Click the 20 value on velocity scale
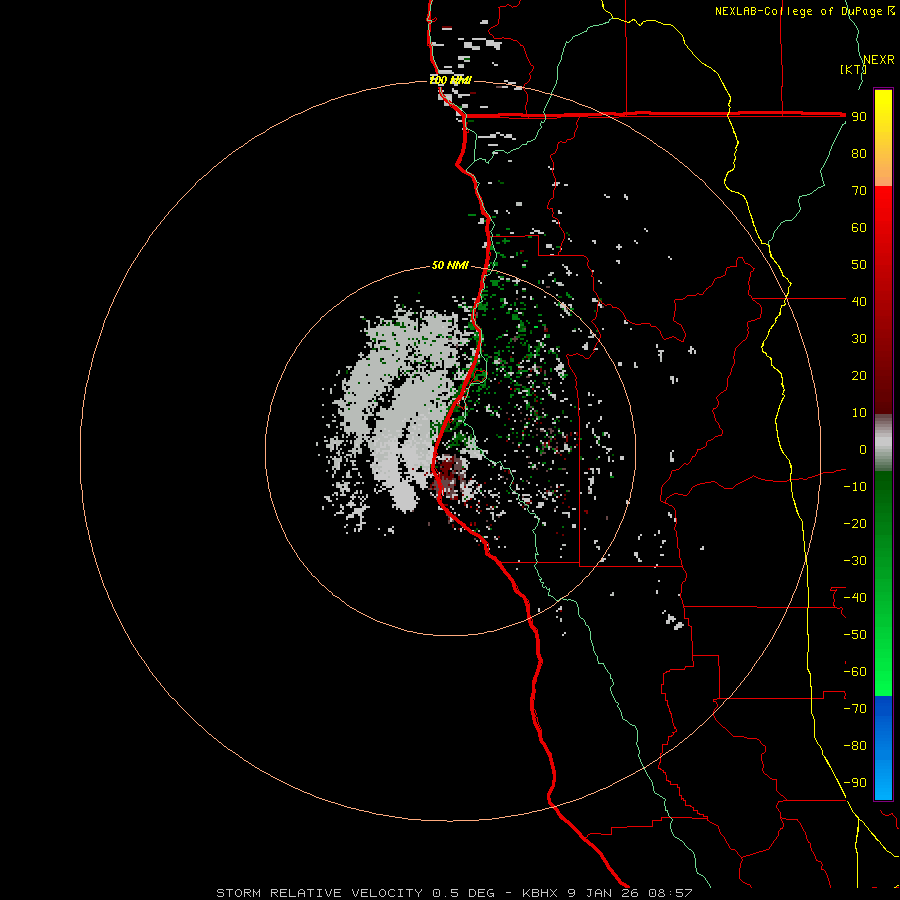This screenshot has width=900, height=900. 859,375
